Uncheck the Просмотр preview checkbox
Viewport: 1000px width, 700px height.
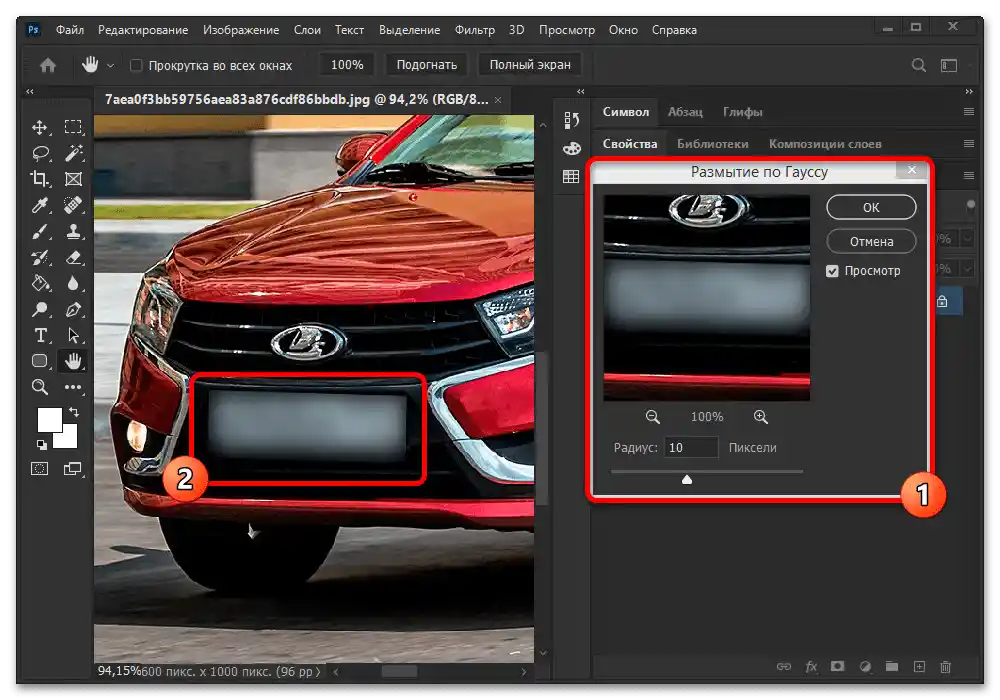click(x=832, y=271)
